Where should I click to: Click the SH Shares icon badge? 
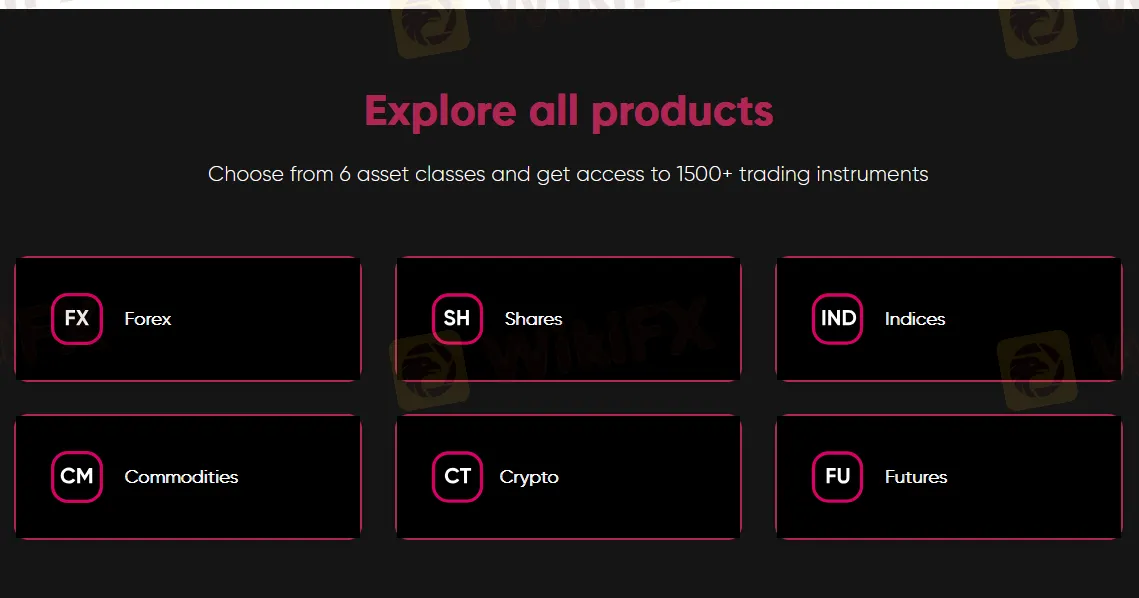457,318
